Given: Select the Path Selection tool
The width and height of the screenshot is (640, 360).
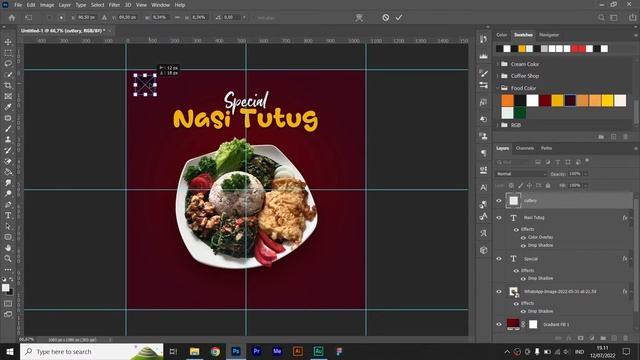Looking at the screenshot, I should click(8, 226).
